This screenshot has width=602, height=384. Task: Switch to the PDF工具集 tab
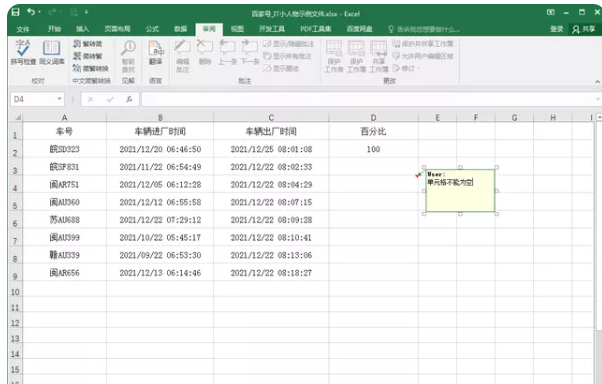pyautogui.click(x=316, y=29)
